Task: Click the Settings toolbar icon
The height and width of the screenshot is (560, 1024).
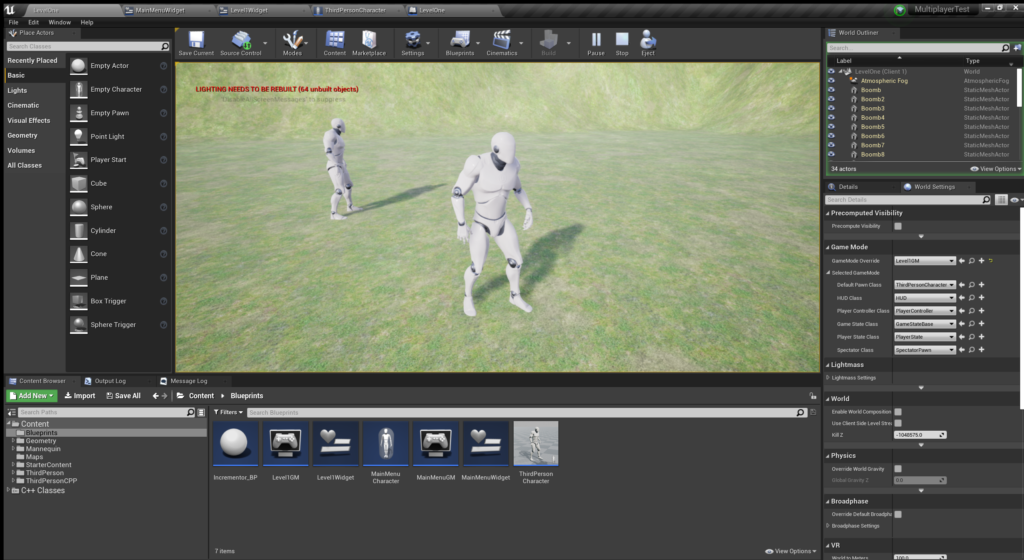Action: [x=413, y=43]
